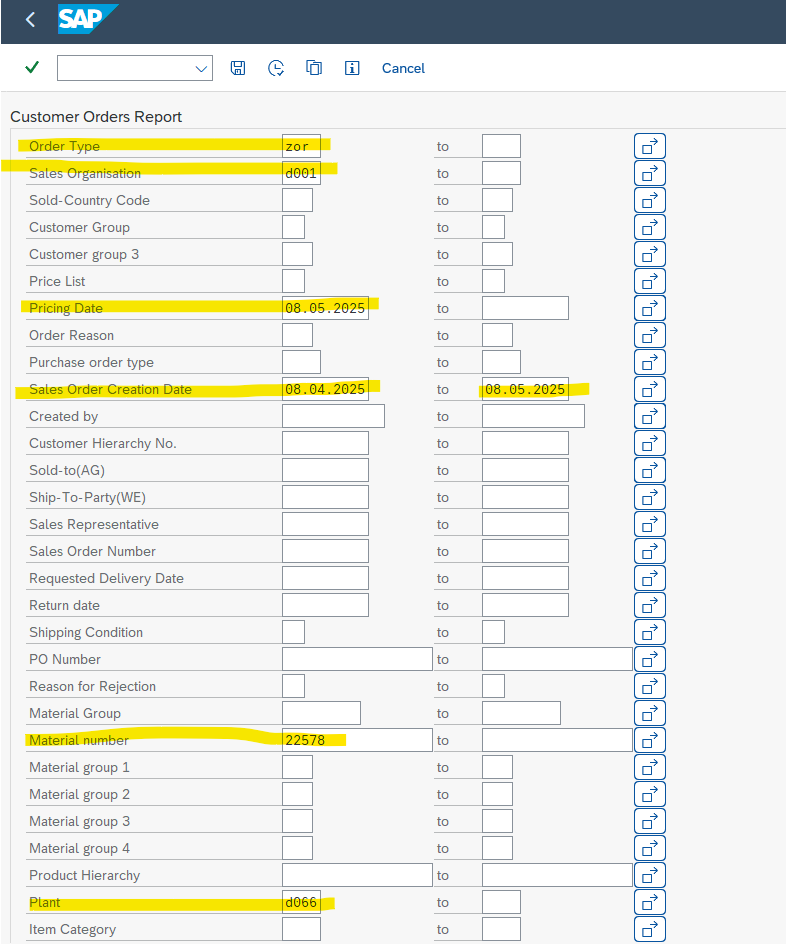Viewport: 786px width, 944px height.
Task: Expand the transaction command field dropdown
Action: pos(201,68)
